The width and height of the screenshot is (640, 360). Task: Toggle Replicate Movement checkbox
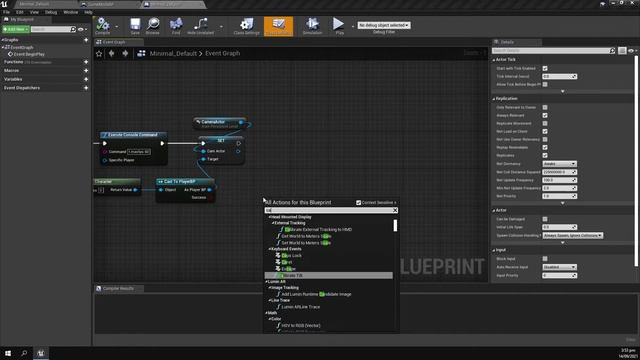pos(545,123)
